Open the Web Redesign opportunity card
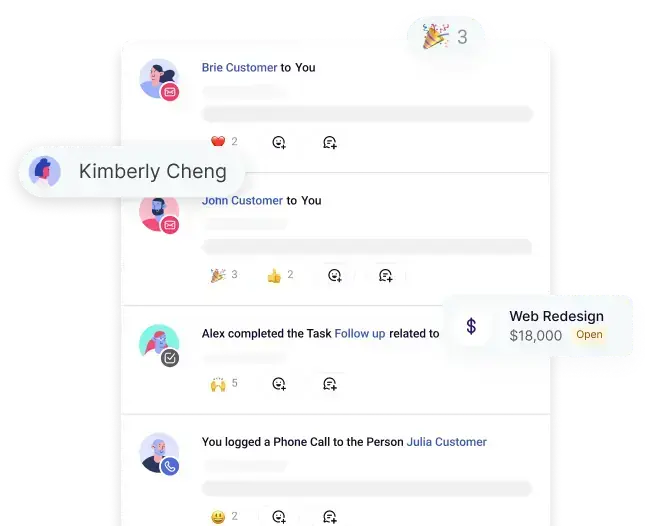Screen dimensions: 652x526 click(x=538, y=326)
